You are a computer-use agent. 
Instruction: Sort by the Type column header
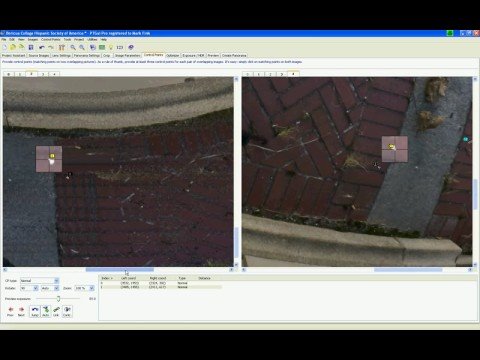pyautogui.click(x=182, y=278)
